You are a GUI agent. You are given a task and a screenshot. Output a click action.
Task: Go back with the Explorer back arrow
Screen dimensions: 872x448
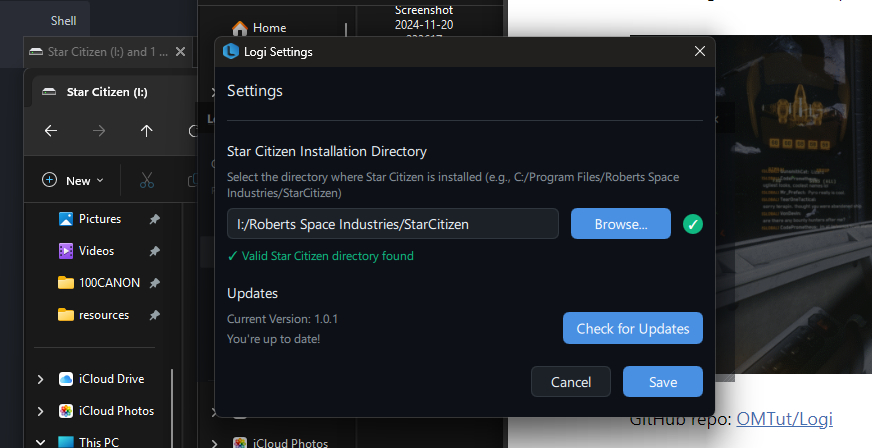click(51, 131)
